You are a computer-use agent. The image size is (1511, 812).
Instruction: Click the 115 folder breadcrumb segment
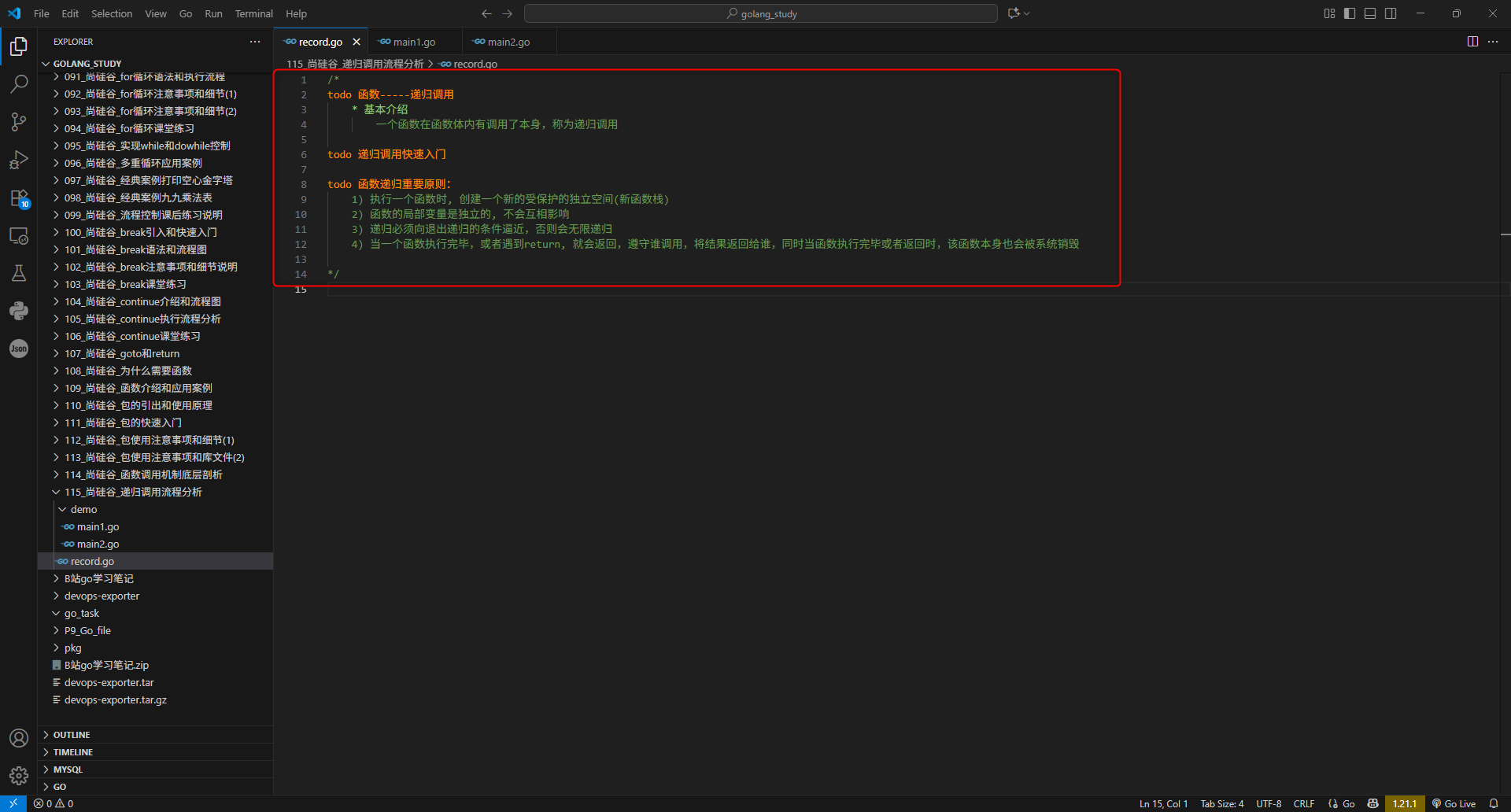(355, 64)
